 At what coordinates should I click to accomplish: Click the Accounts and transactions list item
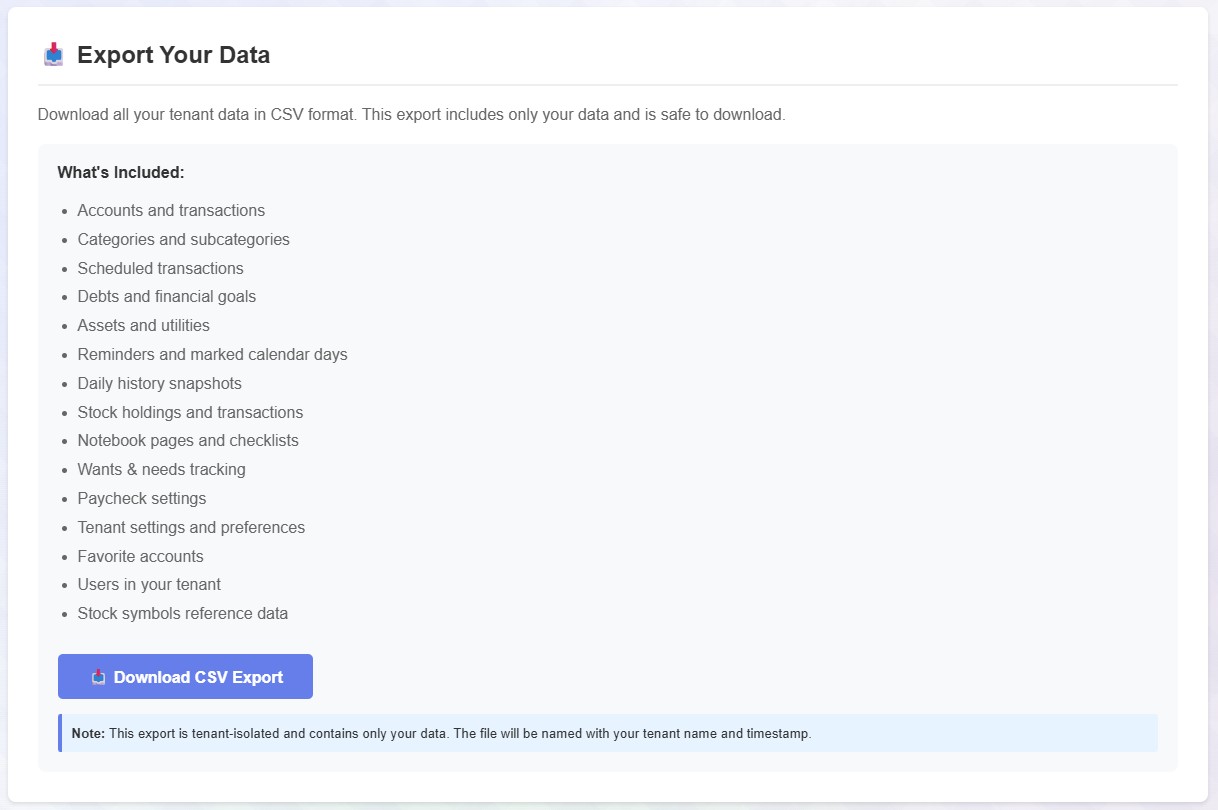pos(171,210)
